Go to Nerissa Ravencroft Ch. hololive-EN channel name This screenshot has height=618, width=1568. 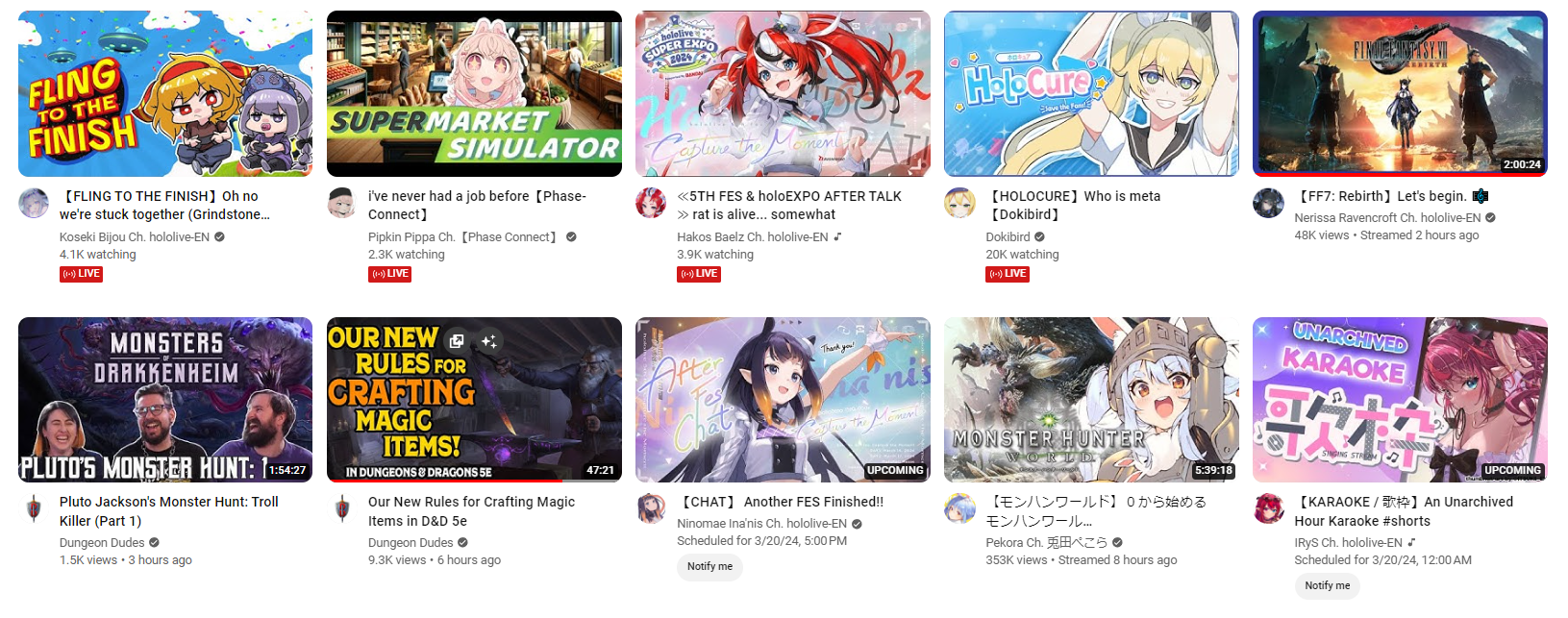(1387, 217)
